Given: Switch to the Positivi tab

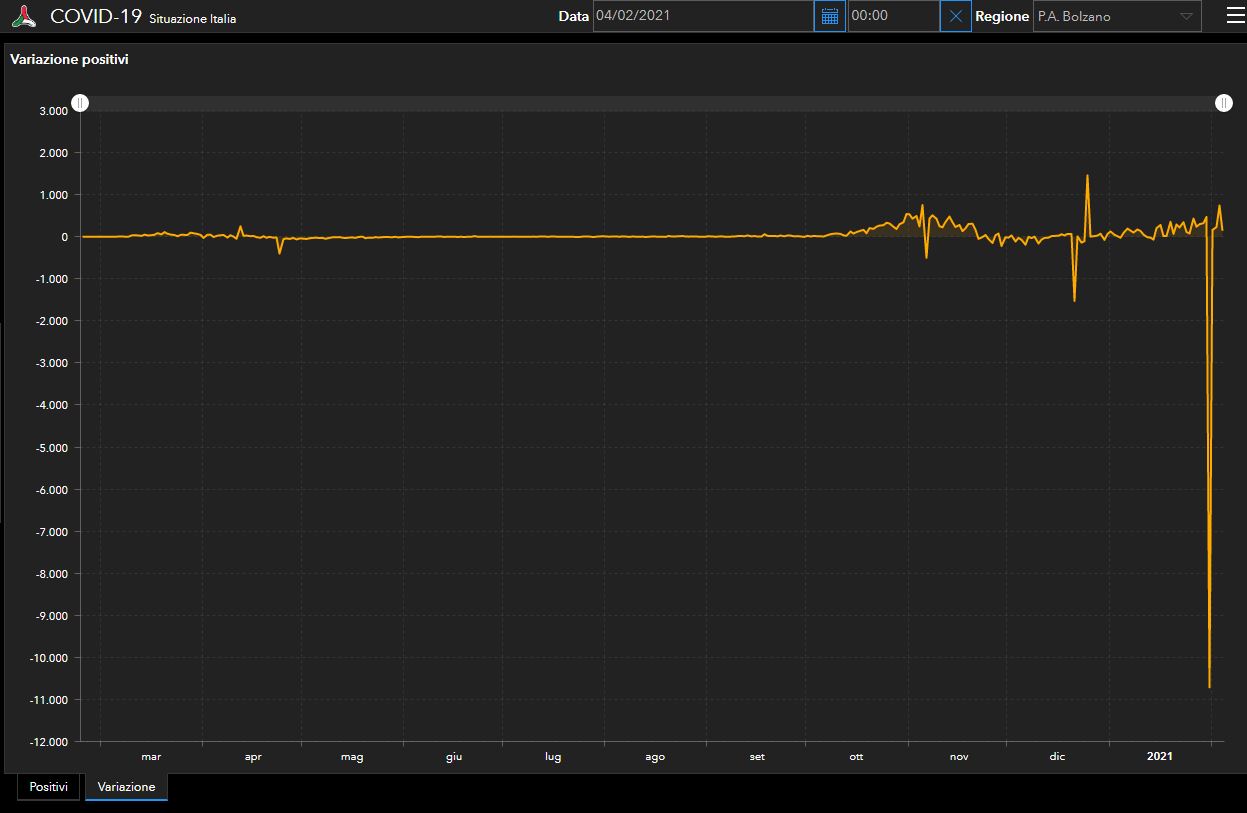Looking at the screenshot, I should coord(48,787).
